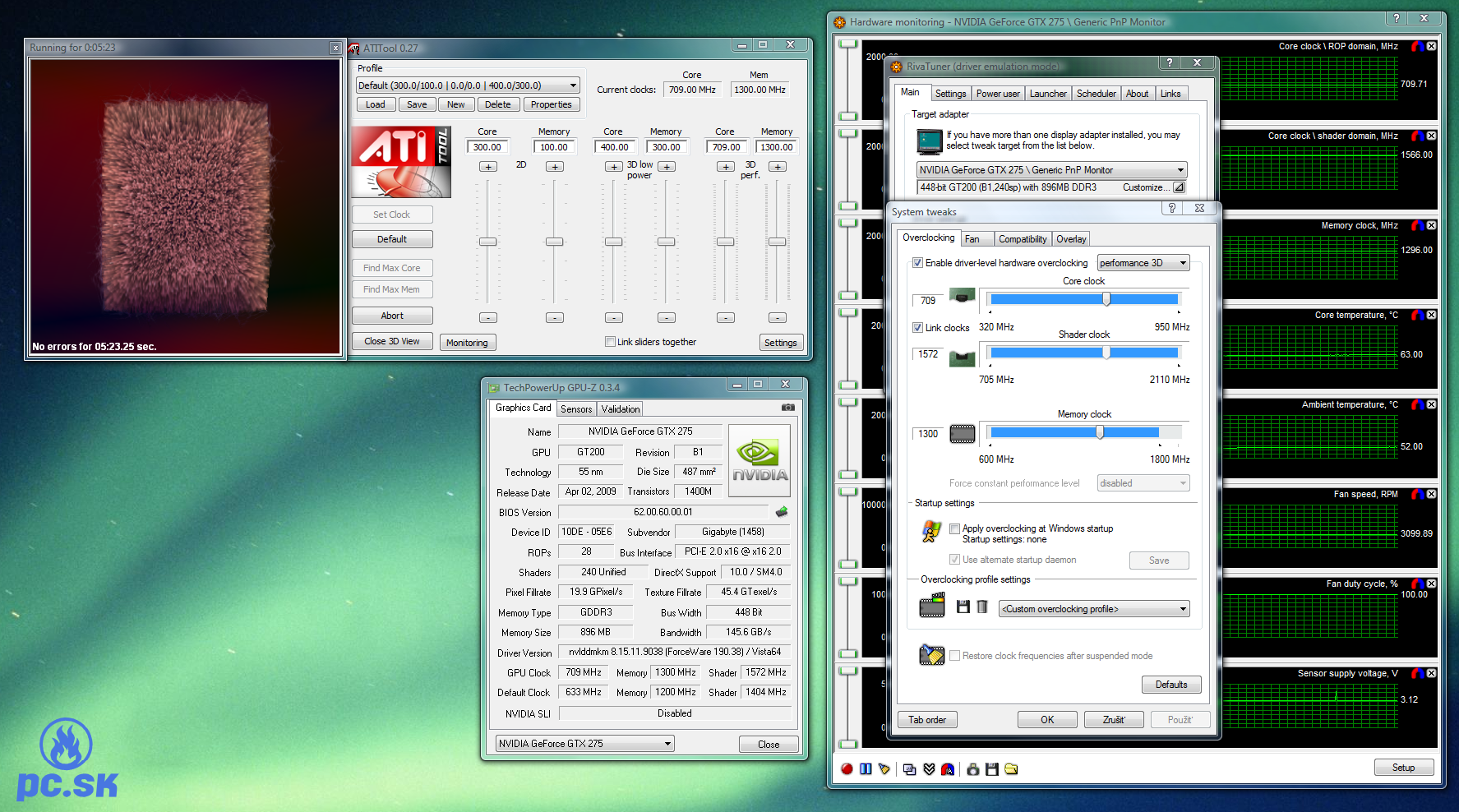Enable Apply overclocking at Windows startup
Image resolution: width=1459 pixels, height=812 pixels.
pyautogui.click(x=955, y=529)
